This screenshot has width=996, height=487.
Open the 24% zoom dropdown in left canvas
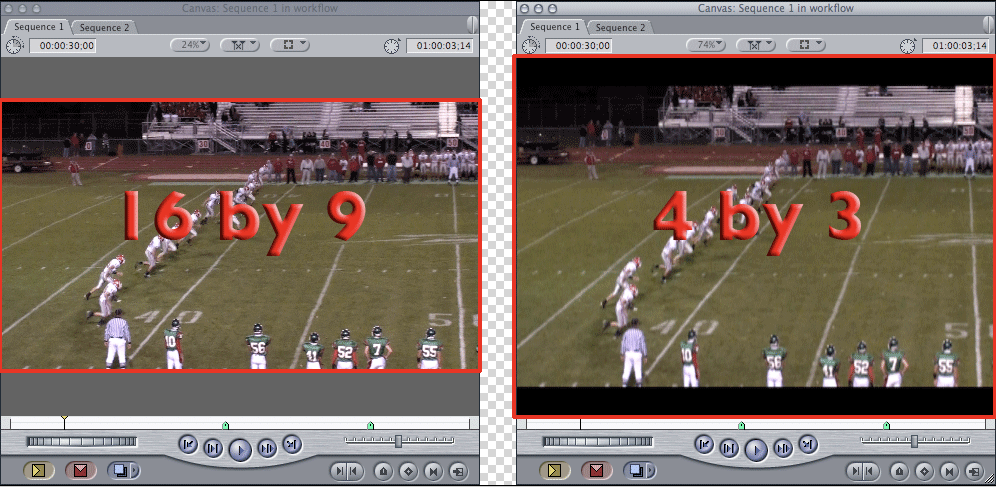[x=190, y=45]
